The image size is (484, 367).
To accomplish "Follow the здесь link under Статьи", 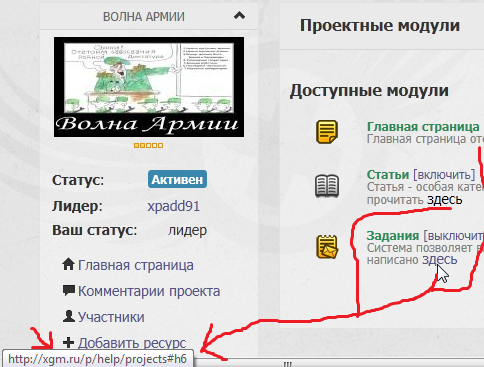I will tap(445, 200).
